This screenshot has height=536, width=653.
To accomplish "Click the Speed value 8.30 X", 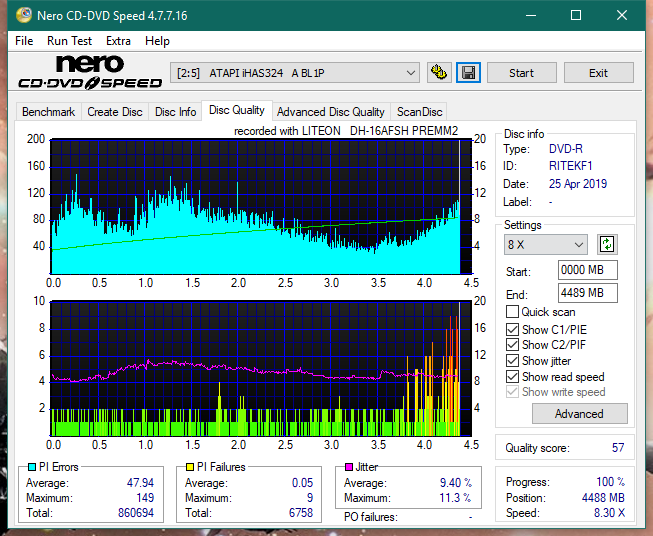I will pyautogui.click(x=609, y=512).
